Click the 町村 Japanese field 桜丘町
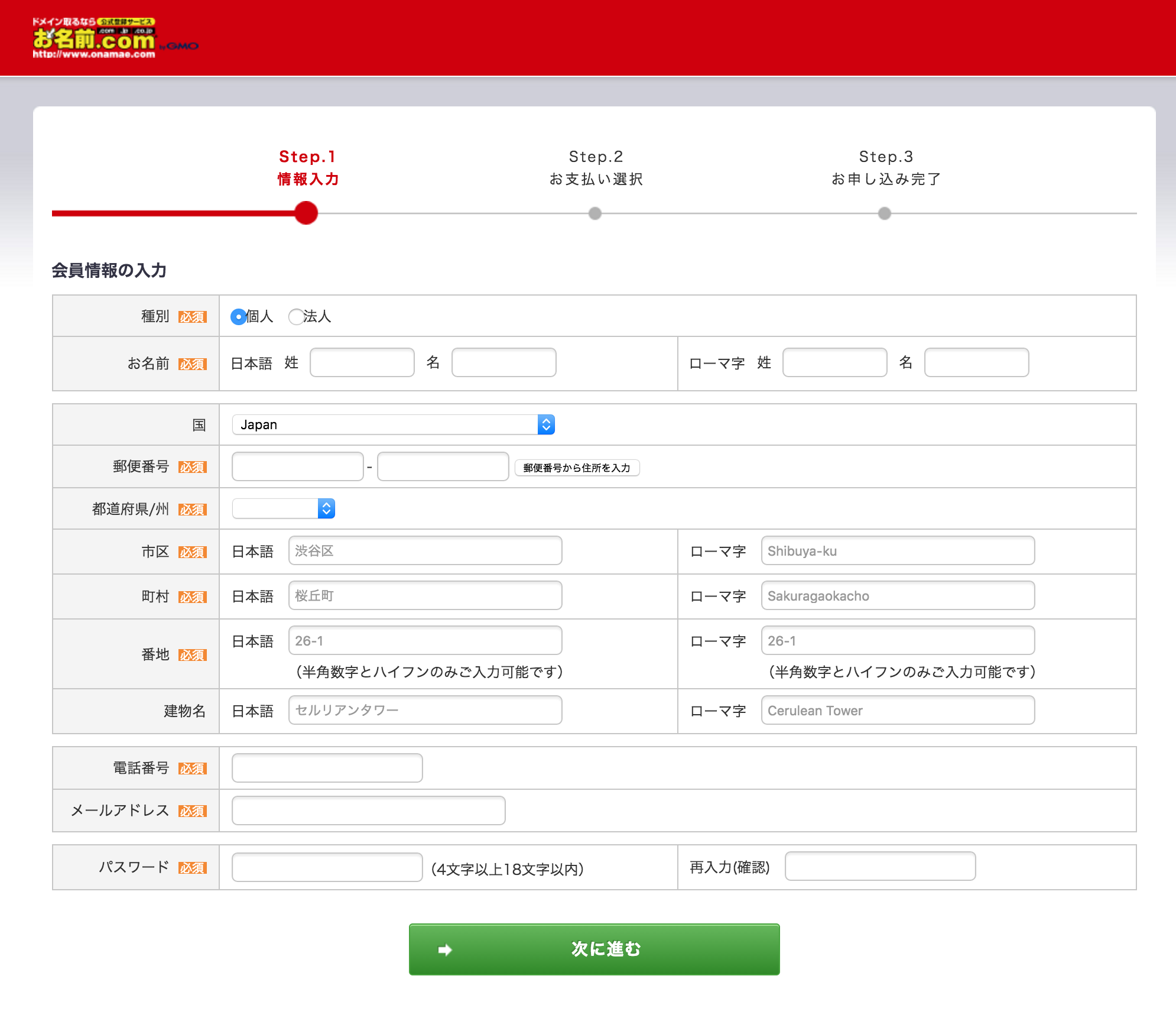 [x=425, y=595]
